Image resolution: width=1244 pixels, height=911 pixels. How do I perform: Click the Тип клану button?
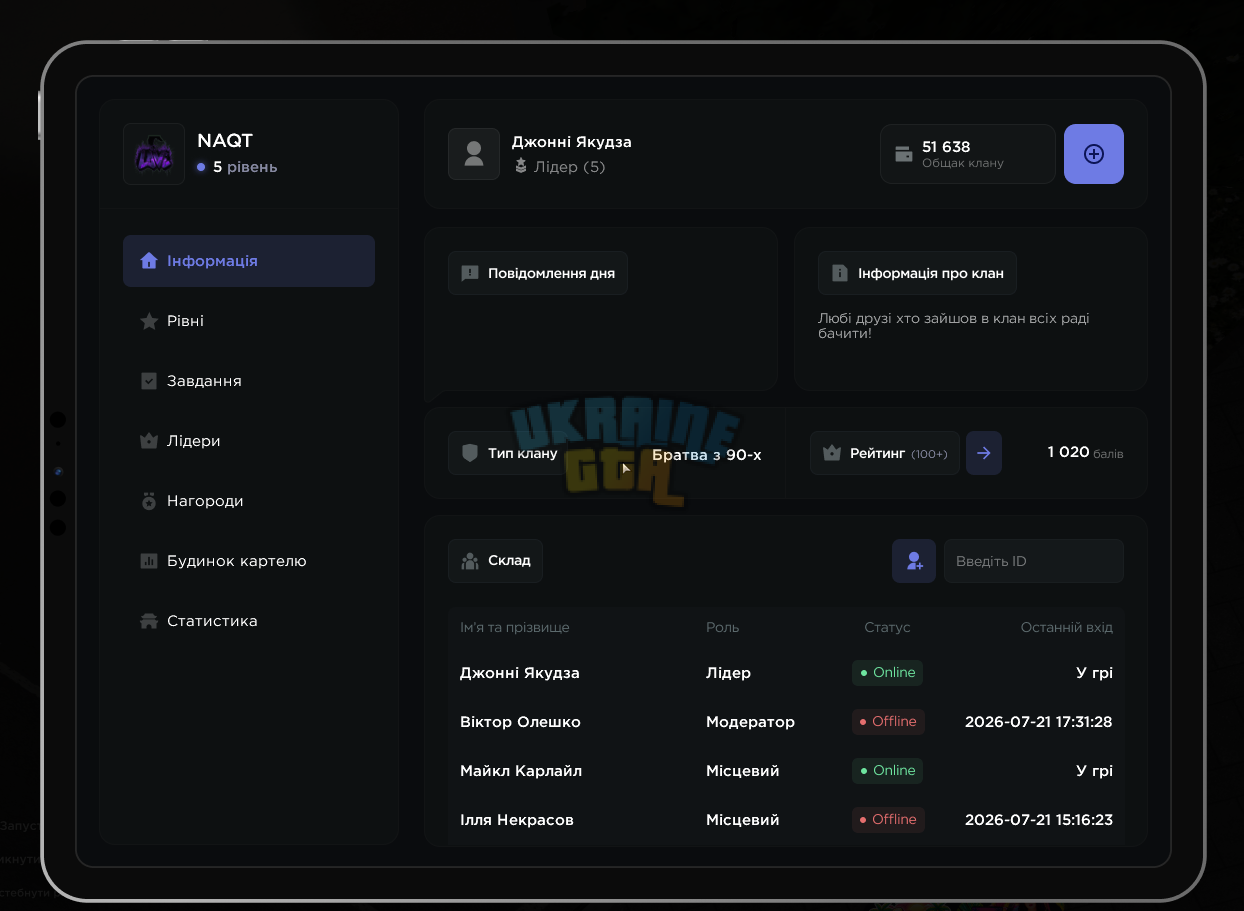coord(509,453)
